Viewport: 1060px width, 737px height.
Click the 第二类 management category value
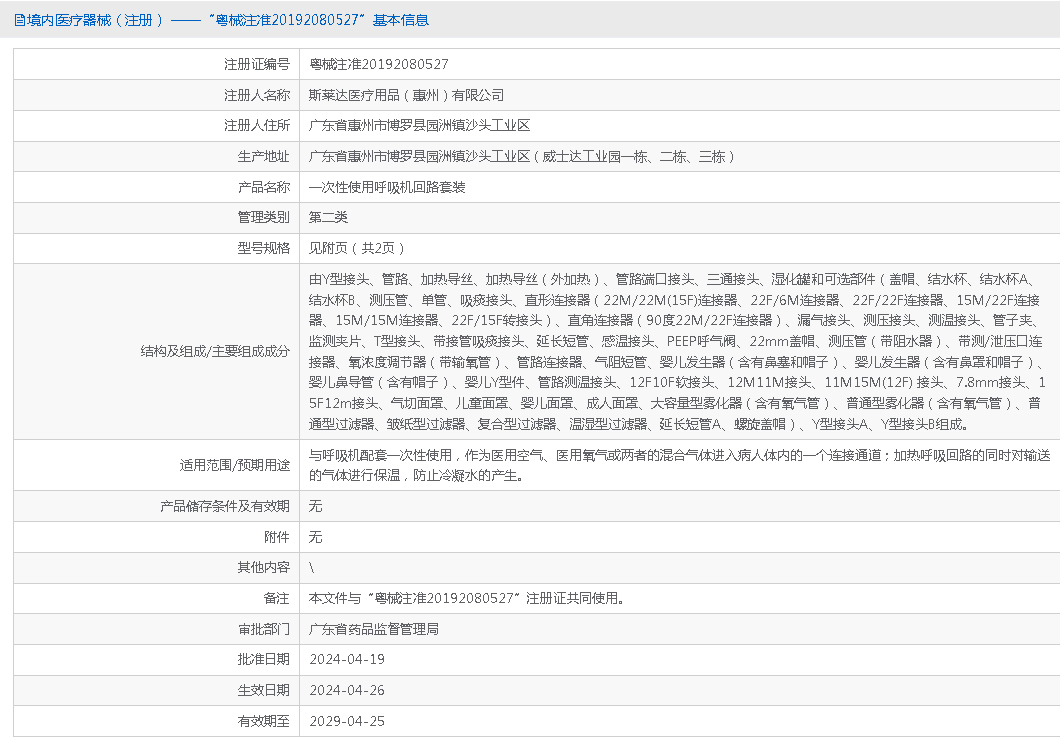click(328, 217)
